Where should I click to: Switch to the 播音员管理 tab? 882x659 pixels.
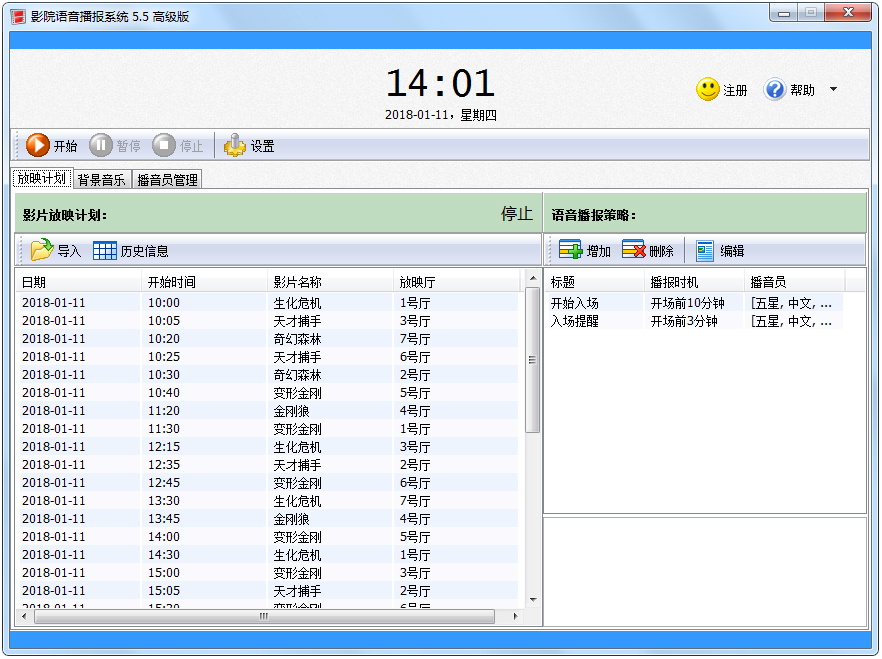pos(168,180)
